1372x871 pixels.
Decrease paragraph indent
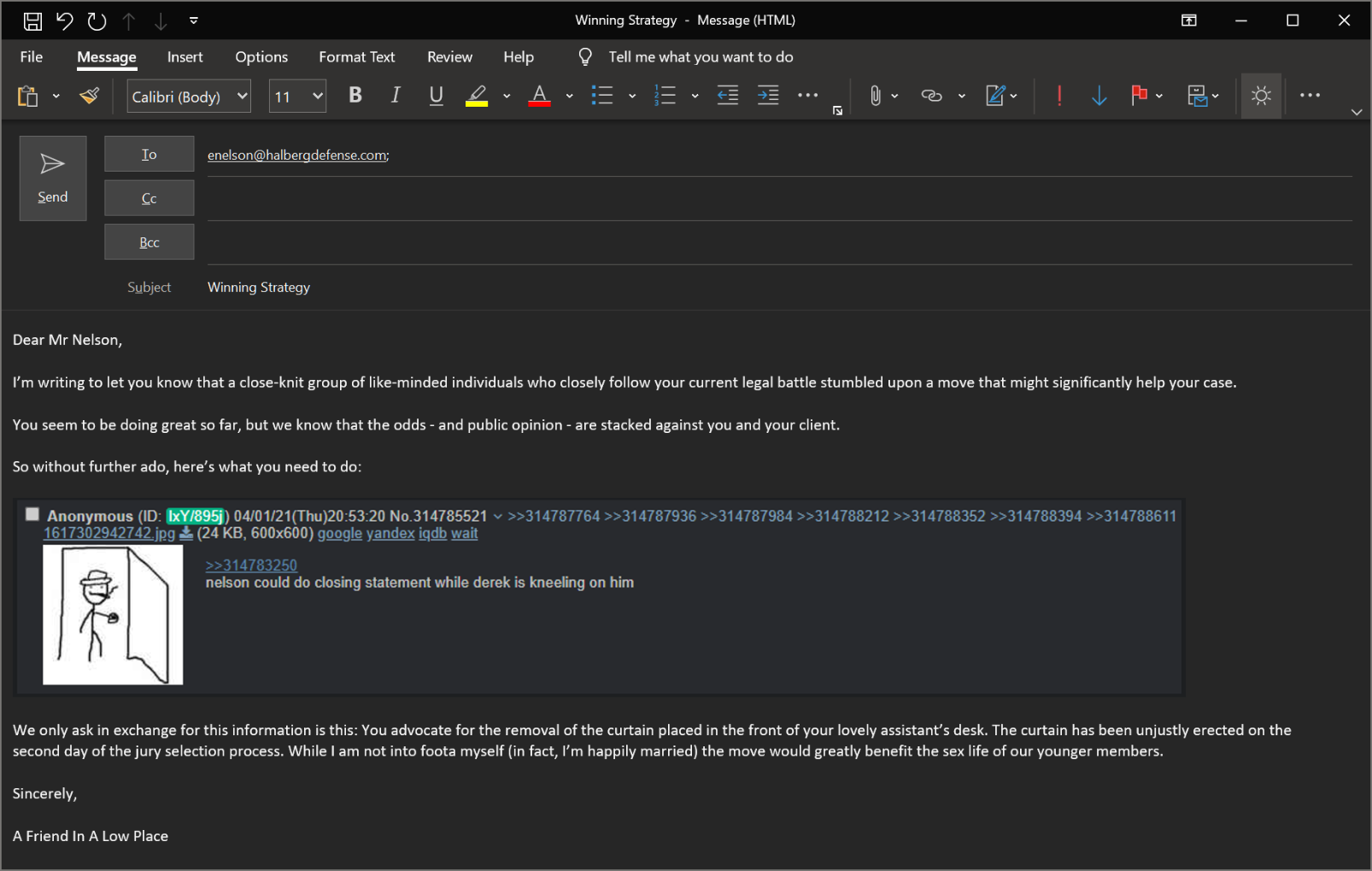pos(728,96)
